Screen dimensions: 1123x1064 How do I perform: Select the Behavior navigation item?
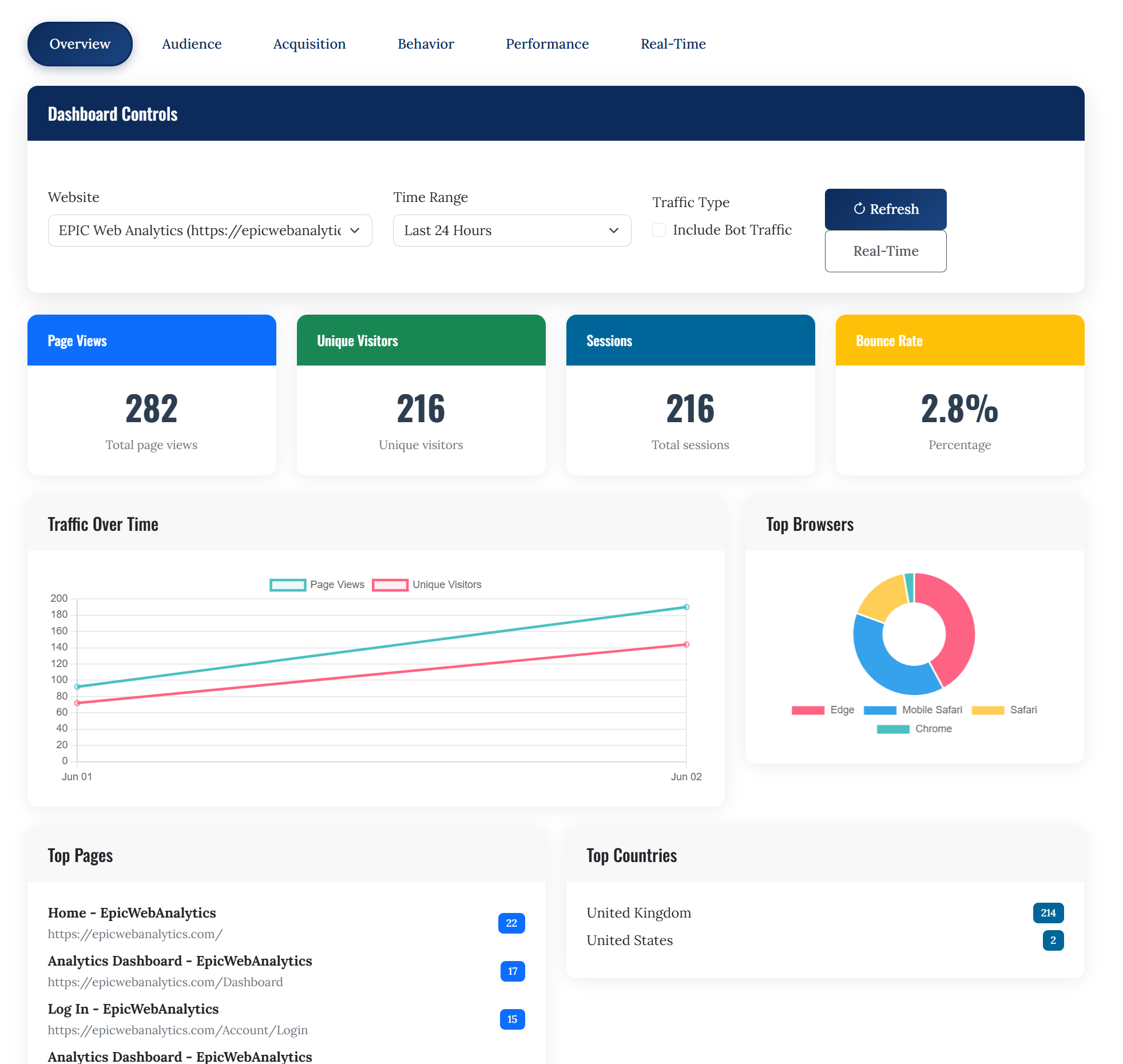(x=426, y=43)
